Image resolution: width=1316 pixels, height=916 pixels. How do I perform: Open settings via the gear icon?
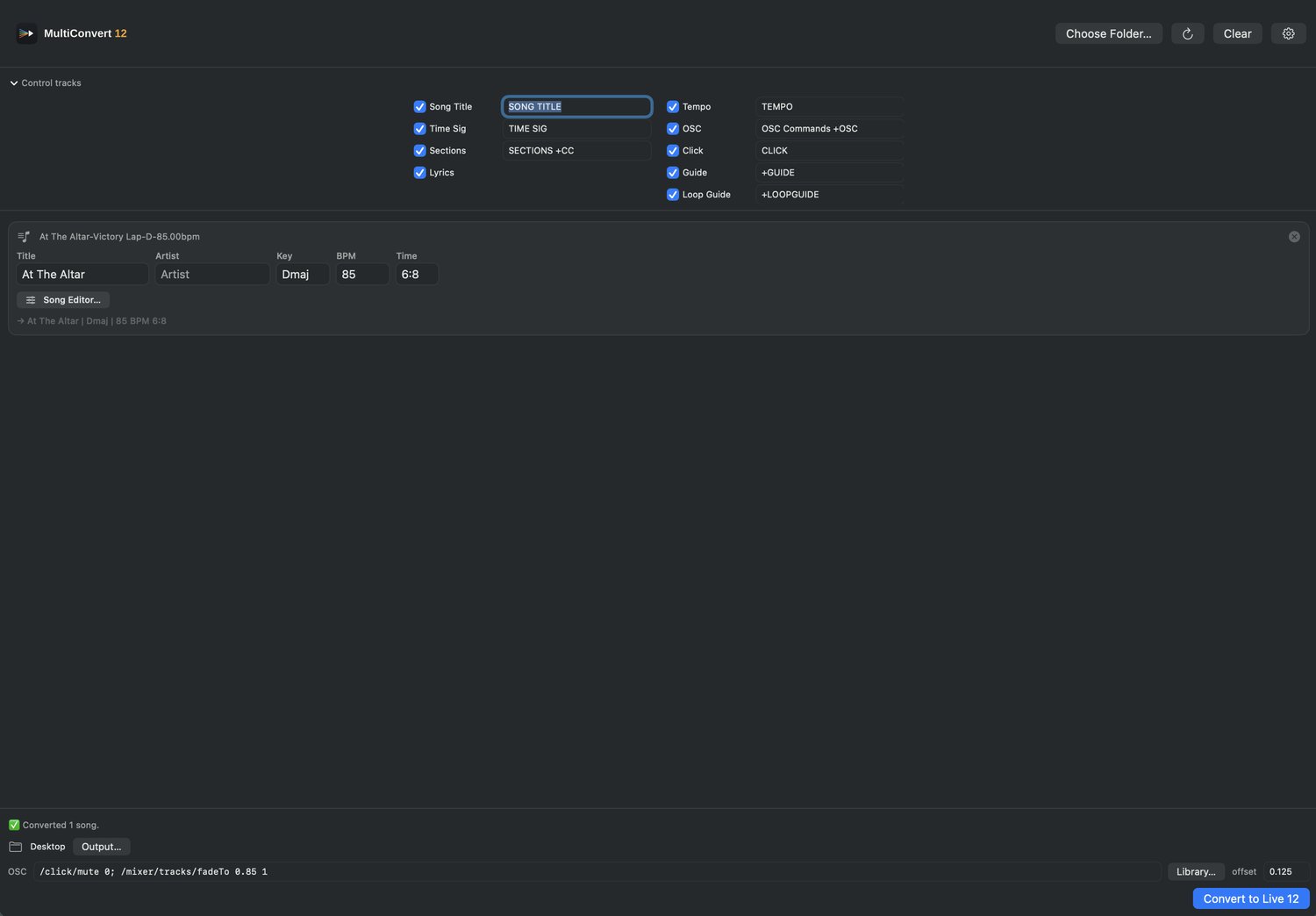click(x=1288, y=33)
